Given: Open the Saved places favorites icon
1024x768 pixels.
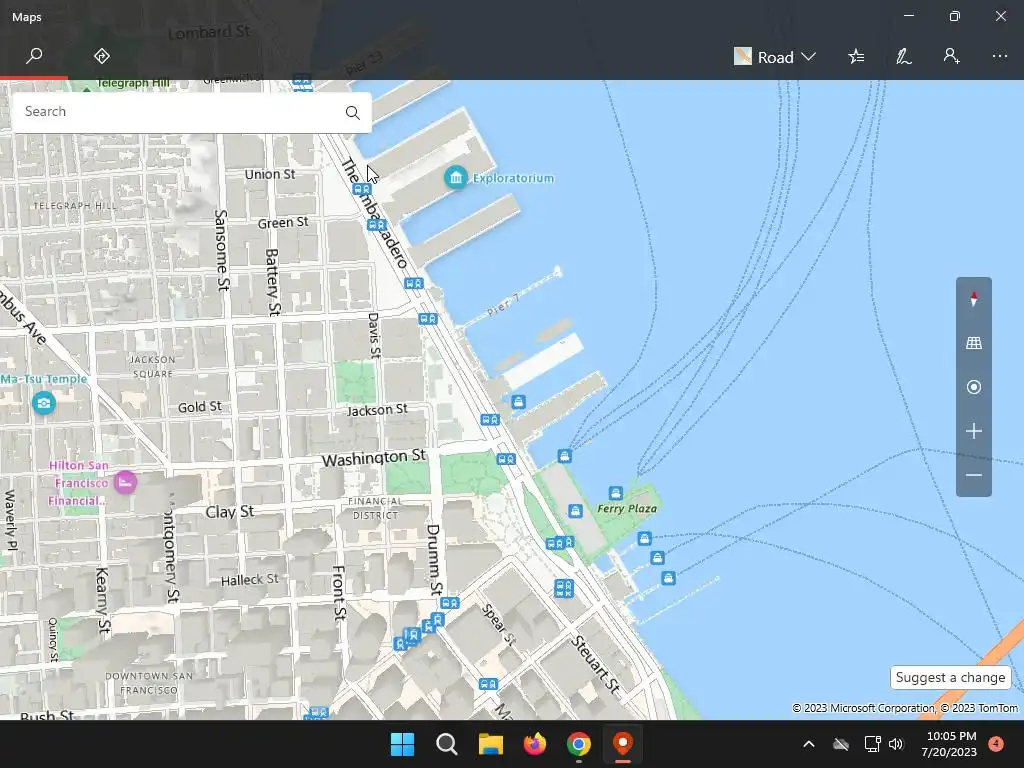Looking at the screenshot, I should 856,57.
